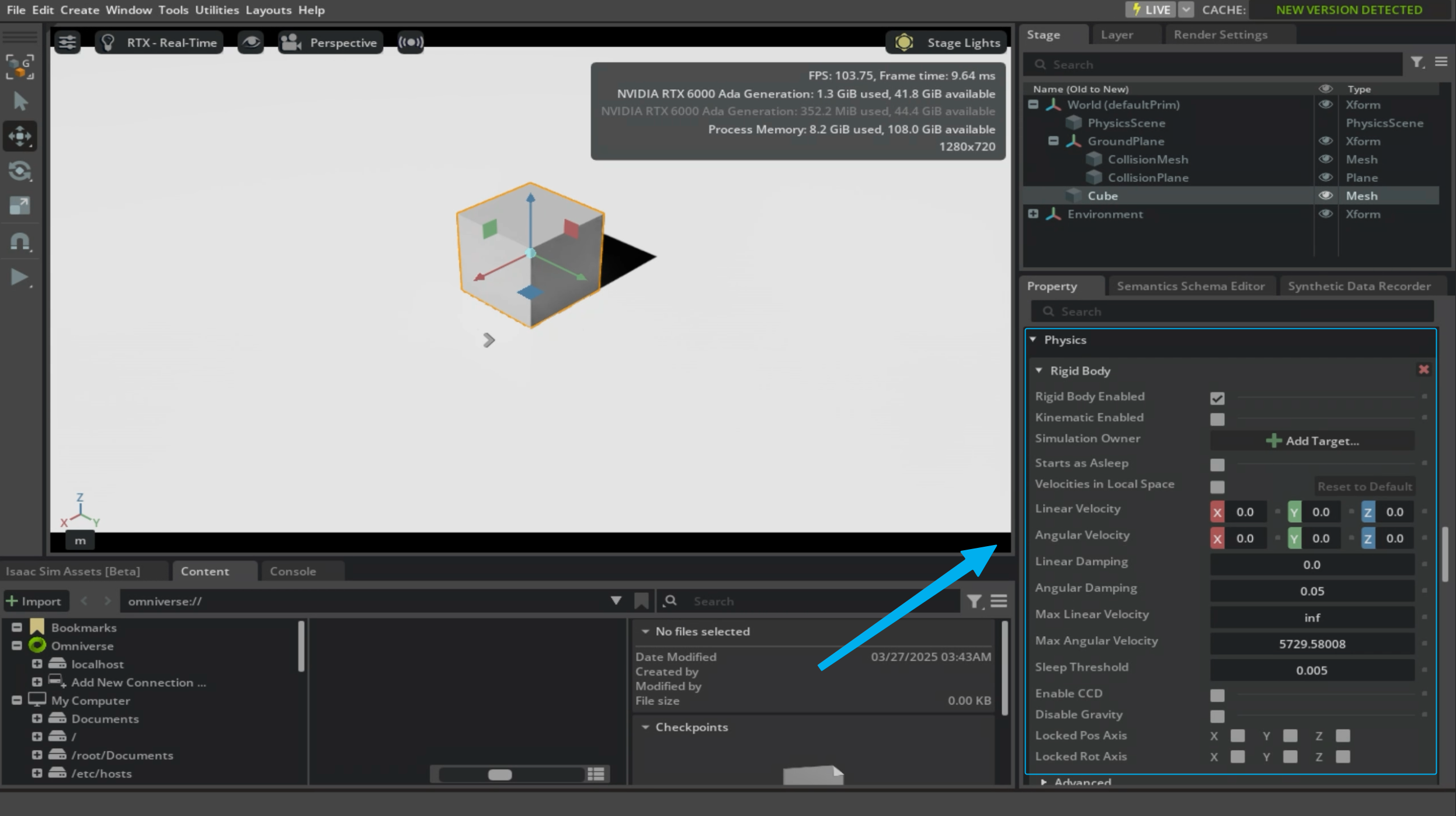
Task: Lock rotation Z axis checkbox
Action: click(x=1343, y=756)
